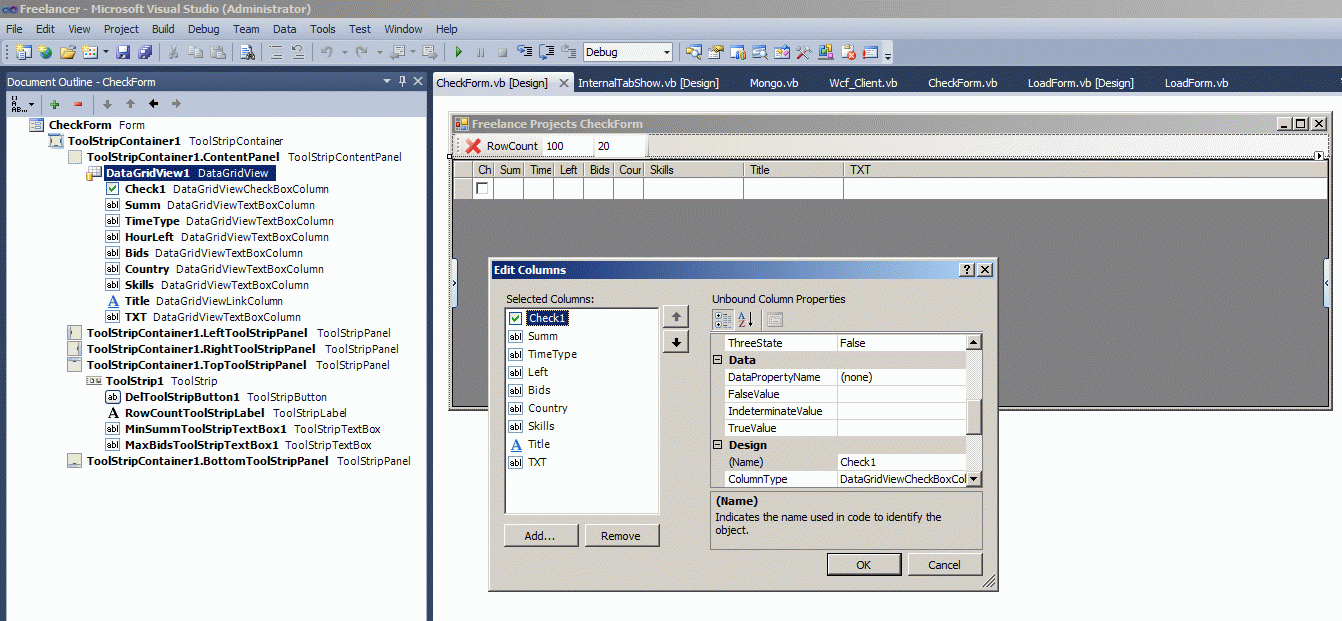Toggle auto-hide pin on Document Outline

tap(403, 82)
